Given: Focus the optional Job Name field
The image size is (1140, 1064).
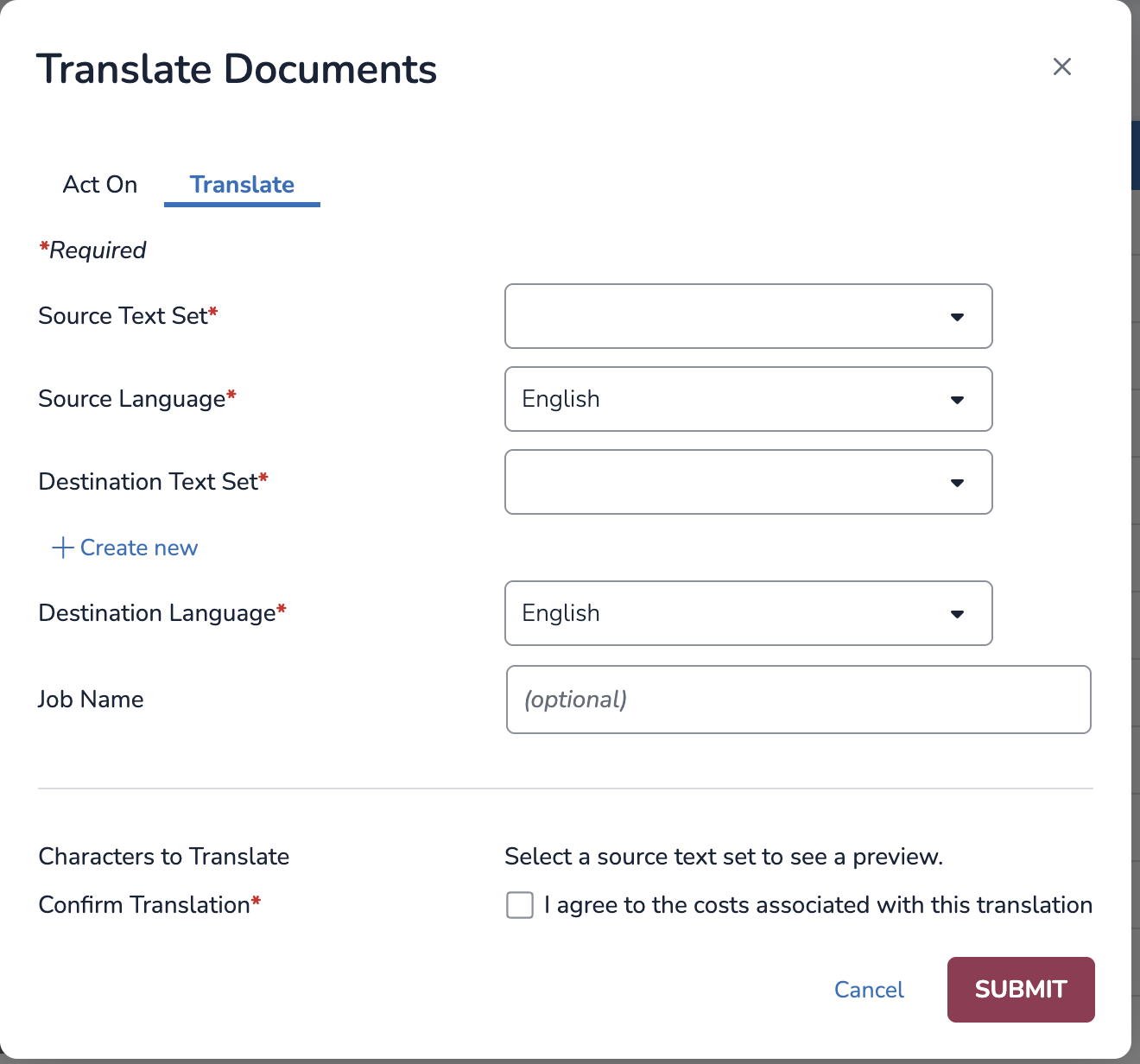Looking at the screenshot, I should (x=799, y=700).
